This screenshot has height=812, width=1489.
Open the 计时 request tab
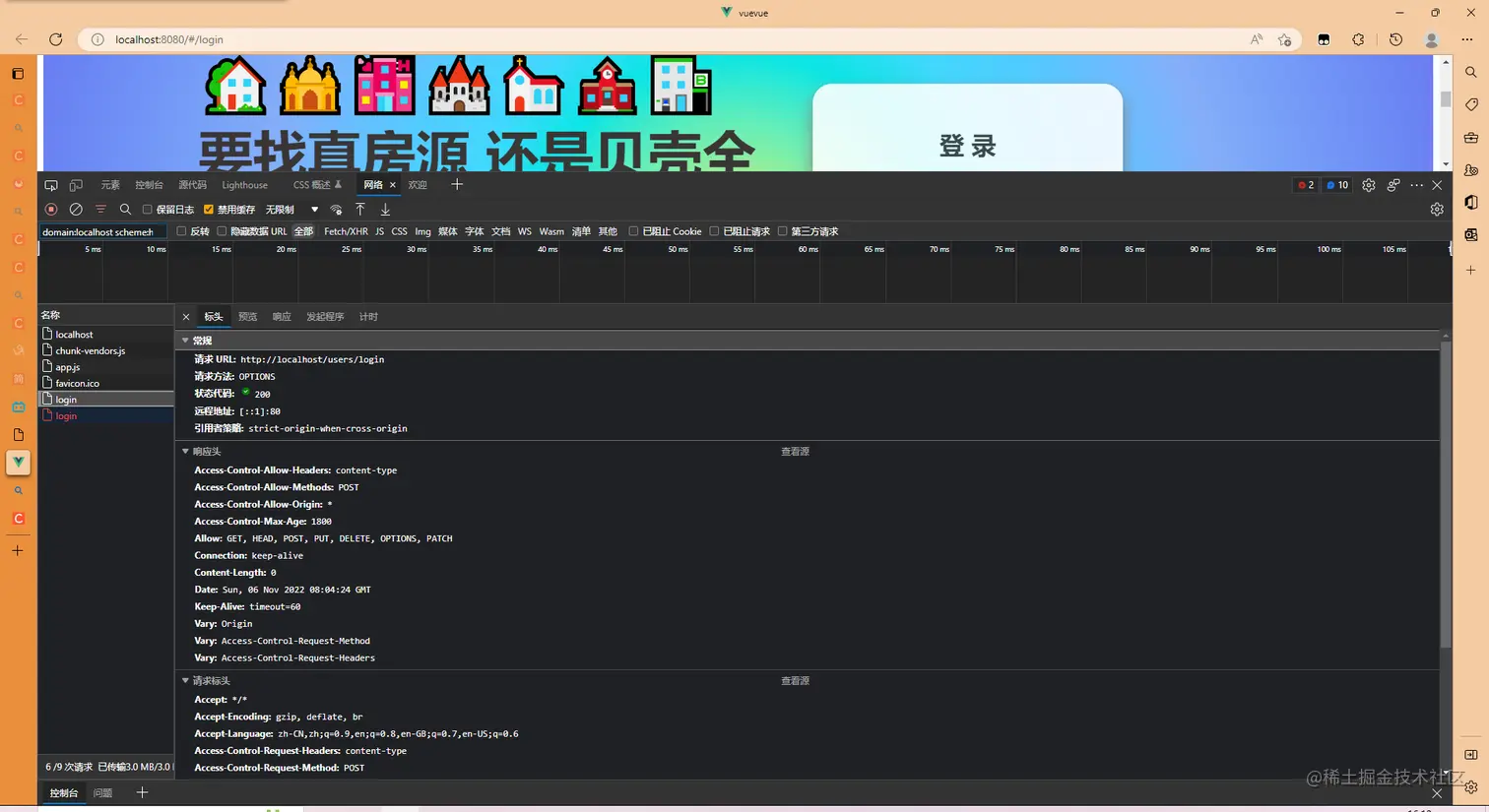368,317
